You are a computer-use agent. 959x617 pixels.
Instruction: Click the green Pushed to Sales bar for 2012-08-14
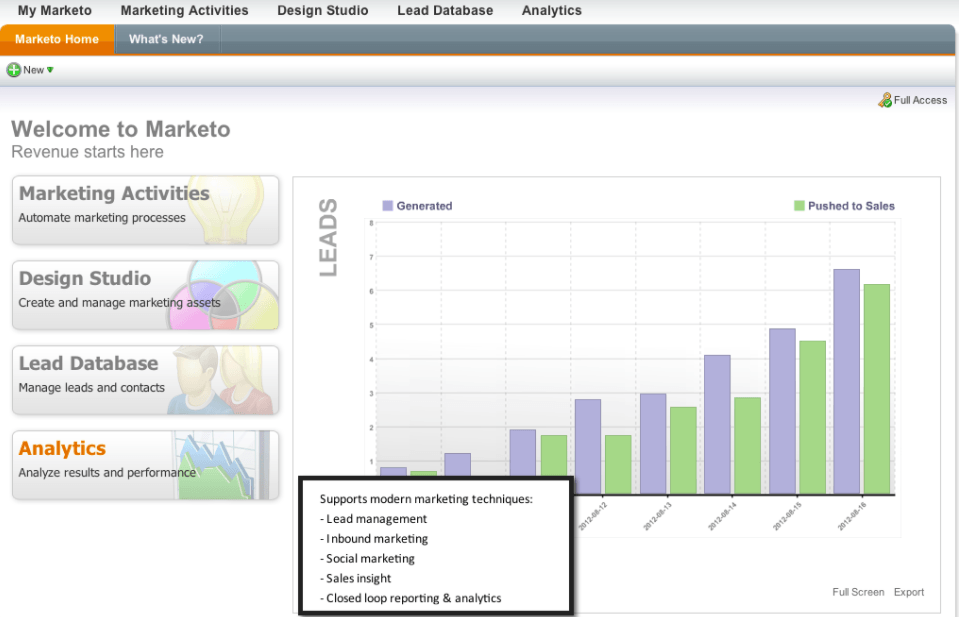(x=747, y=446)
